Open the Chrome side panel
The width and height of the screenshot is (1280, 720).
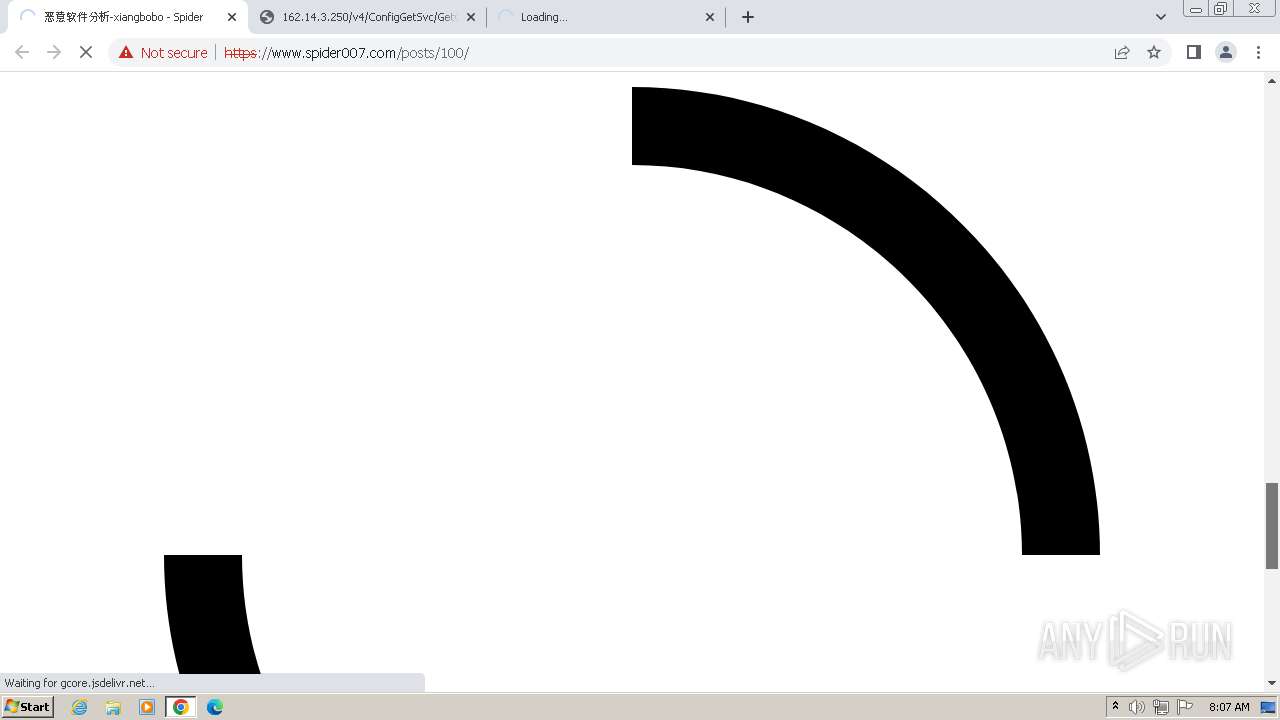coord(1193,52)
